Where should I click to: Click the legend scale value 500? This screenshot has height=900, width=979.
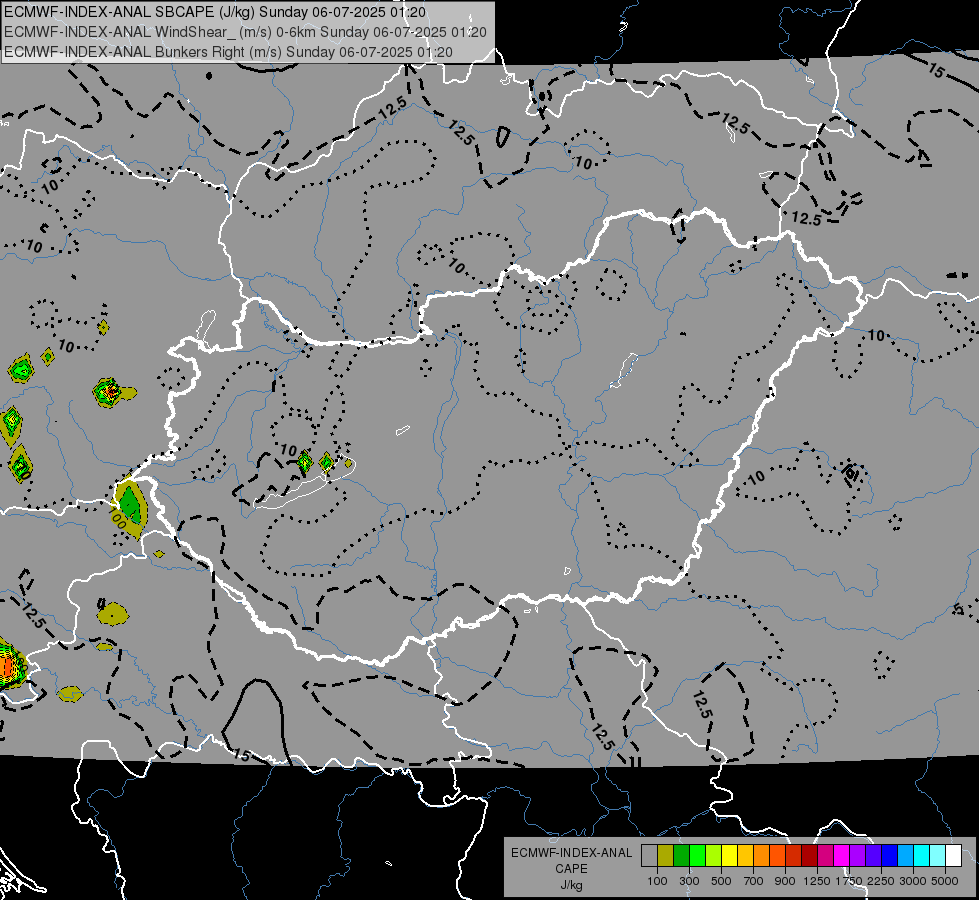(x=721, y=881)
